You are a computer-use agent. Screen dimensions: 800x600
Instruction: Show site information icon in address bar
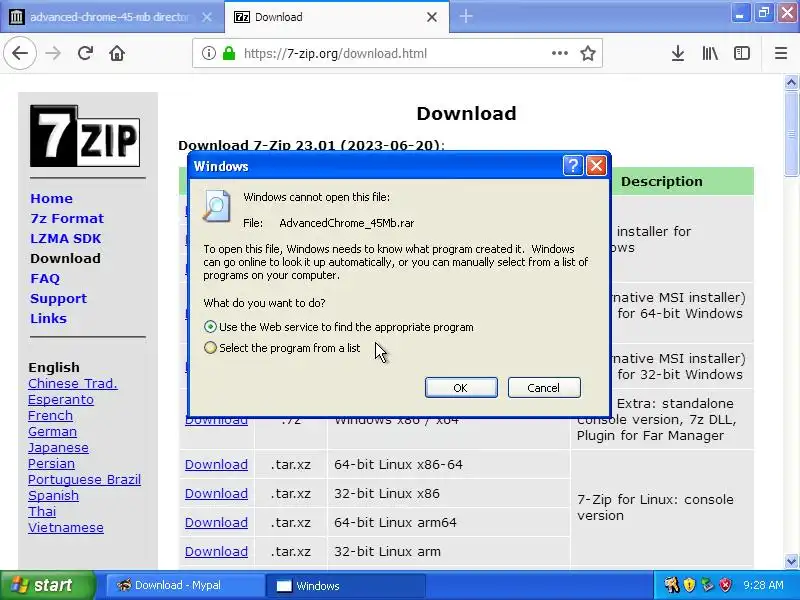pos(208,53)
